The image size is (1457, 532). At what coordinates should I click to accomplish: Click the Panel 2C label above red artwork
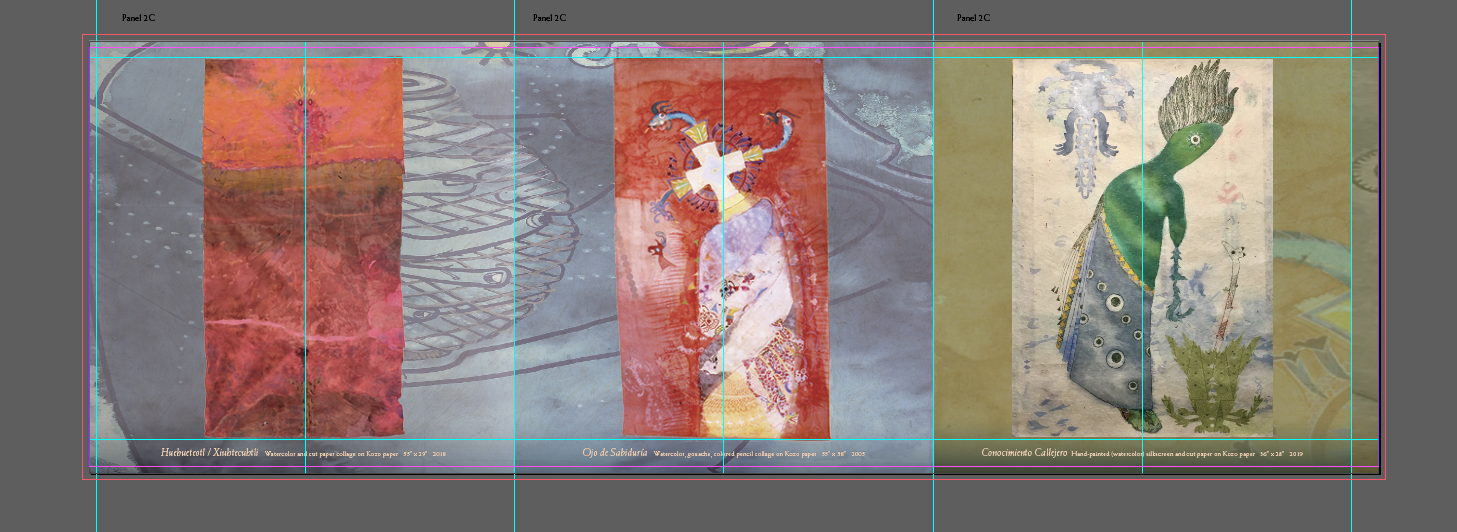(x=549, y=18)
